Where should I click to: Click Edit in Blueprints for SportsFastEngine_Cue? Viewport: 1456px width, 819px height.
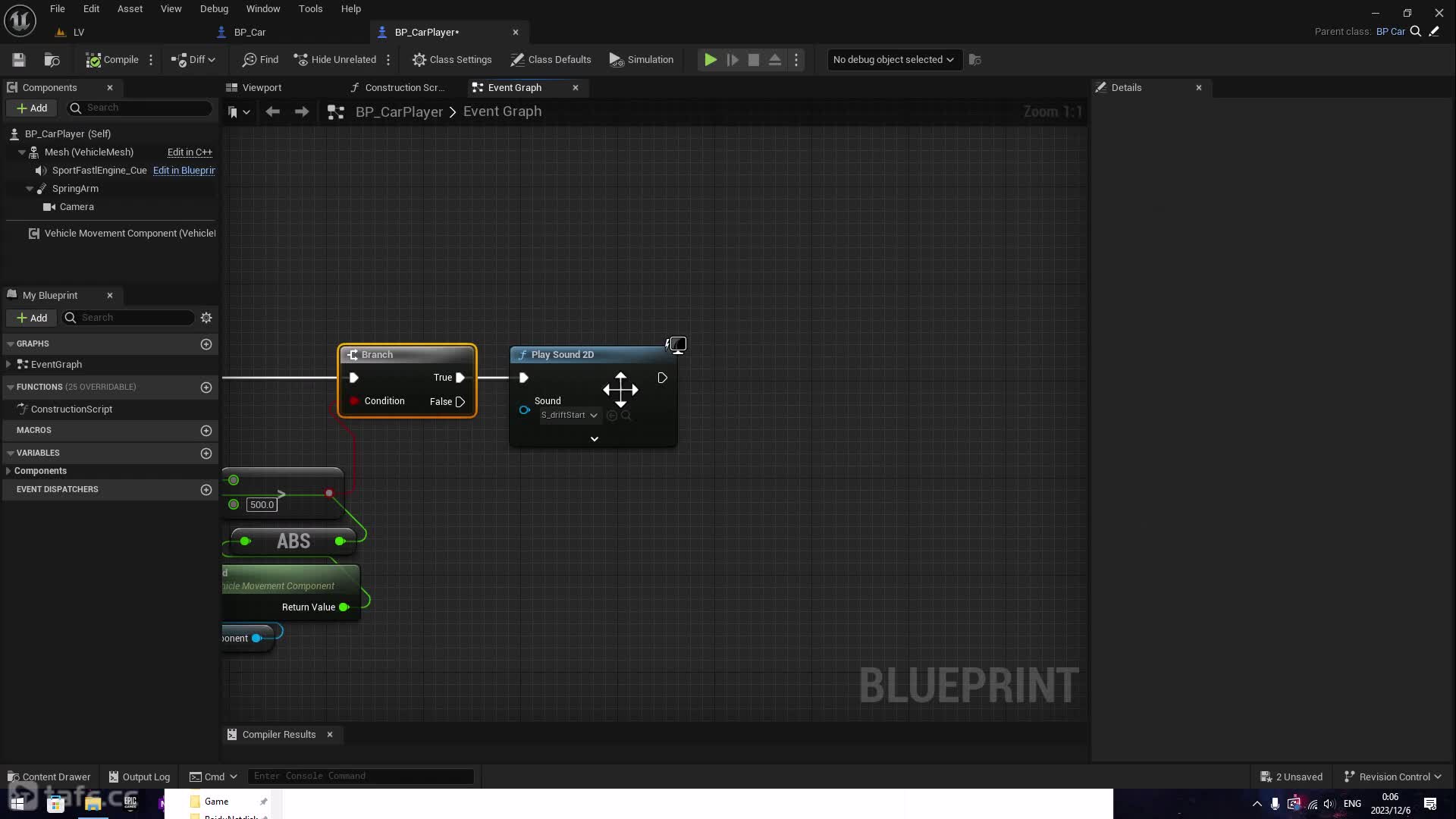point(185,170)
